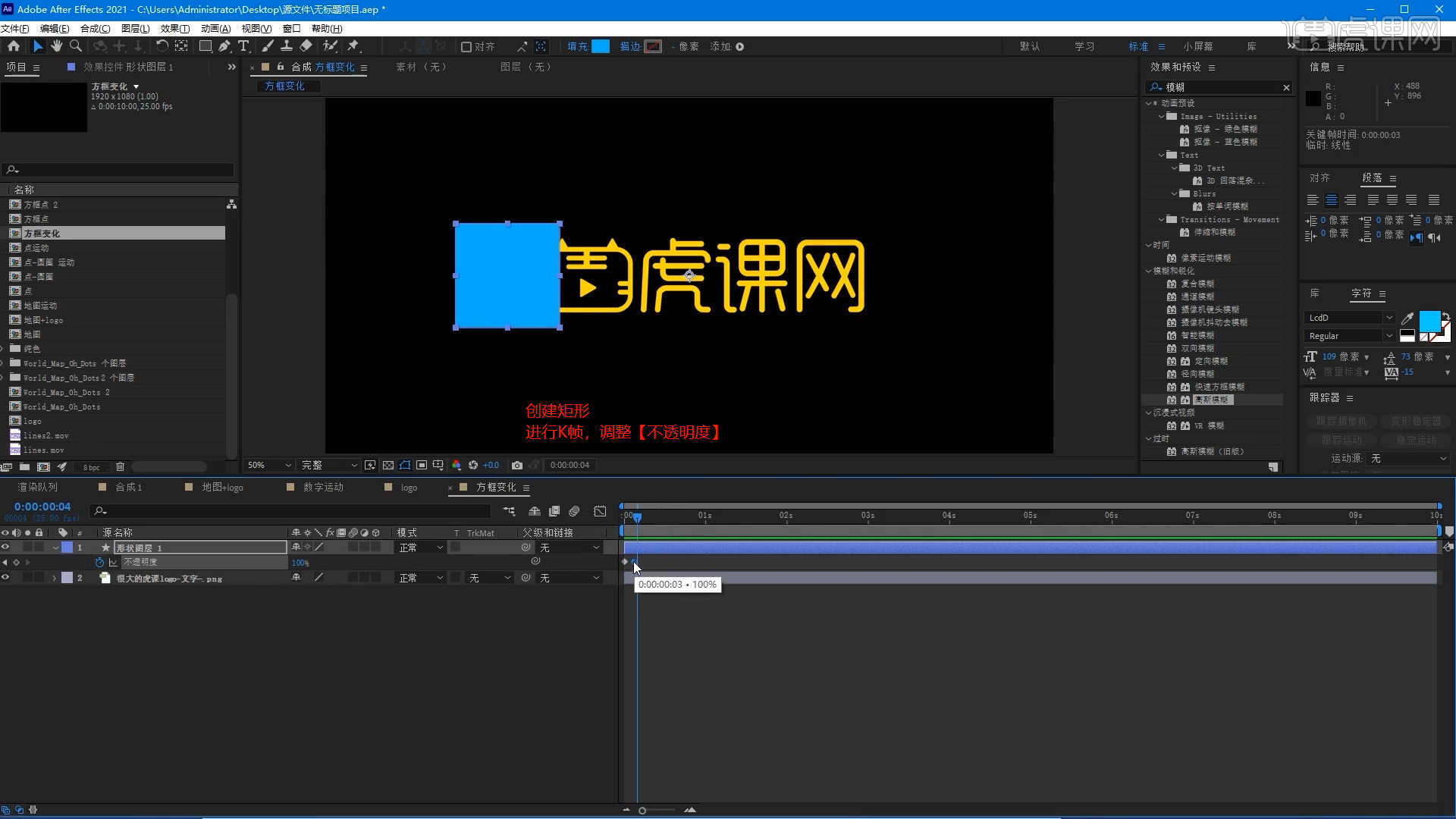This screenshot has height=819, width=1456.
Task: Enable the 对齐 snapping checkbox
Action: [x=466, y=47]
